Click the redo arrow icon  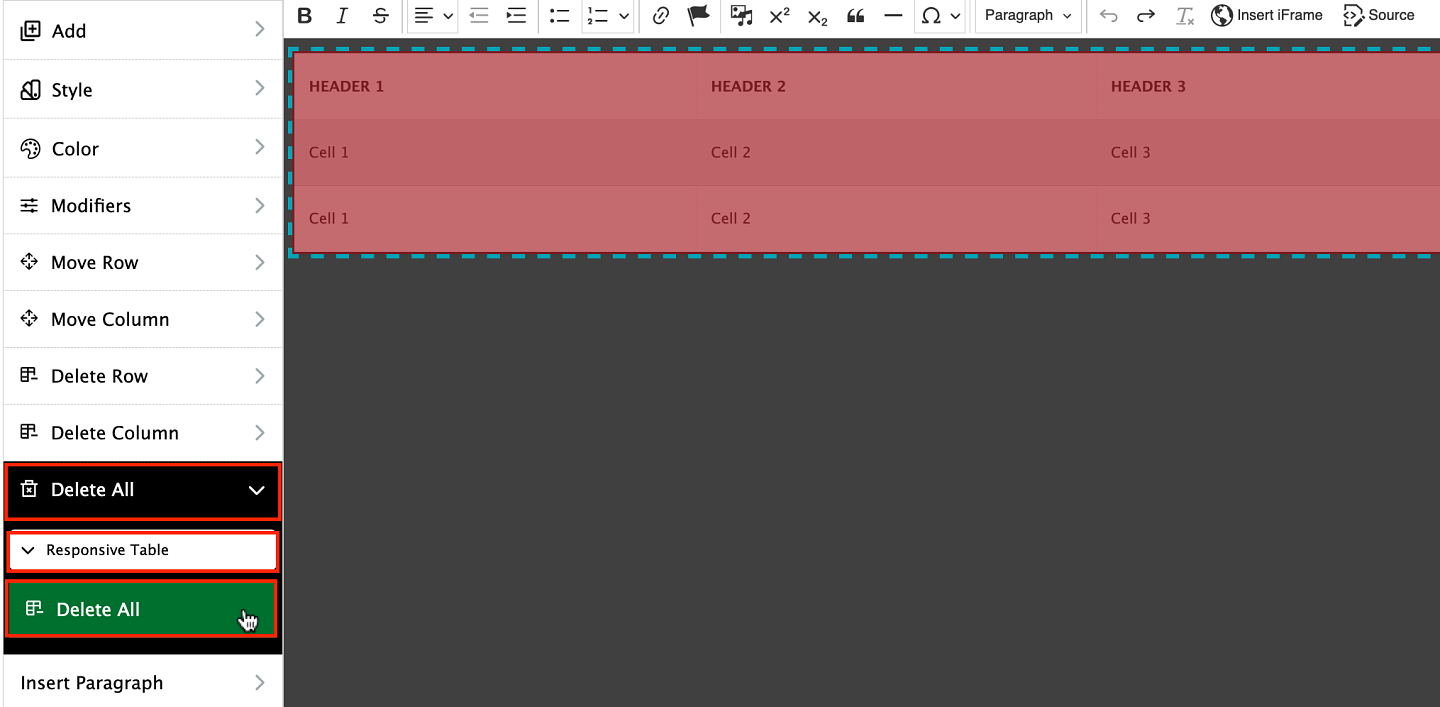pos(1146,16)
